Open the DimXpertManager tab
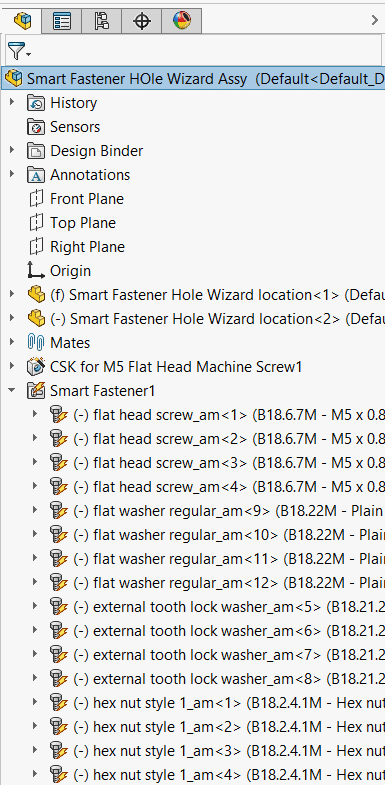The height and width of the screenshot is (785, 385). (x=142, y=21)
